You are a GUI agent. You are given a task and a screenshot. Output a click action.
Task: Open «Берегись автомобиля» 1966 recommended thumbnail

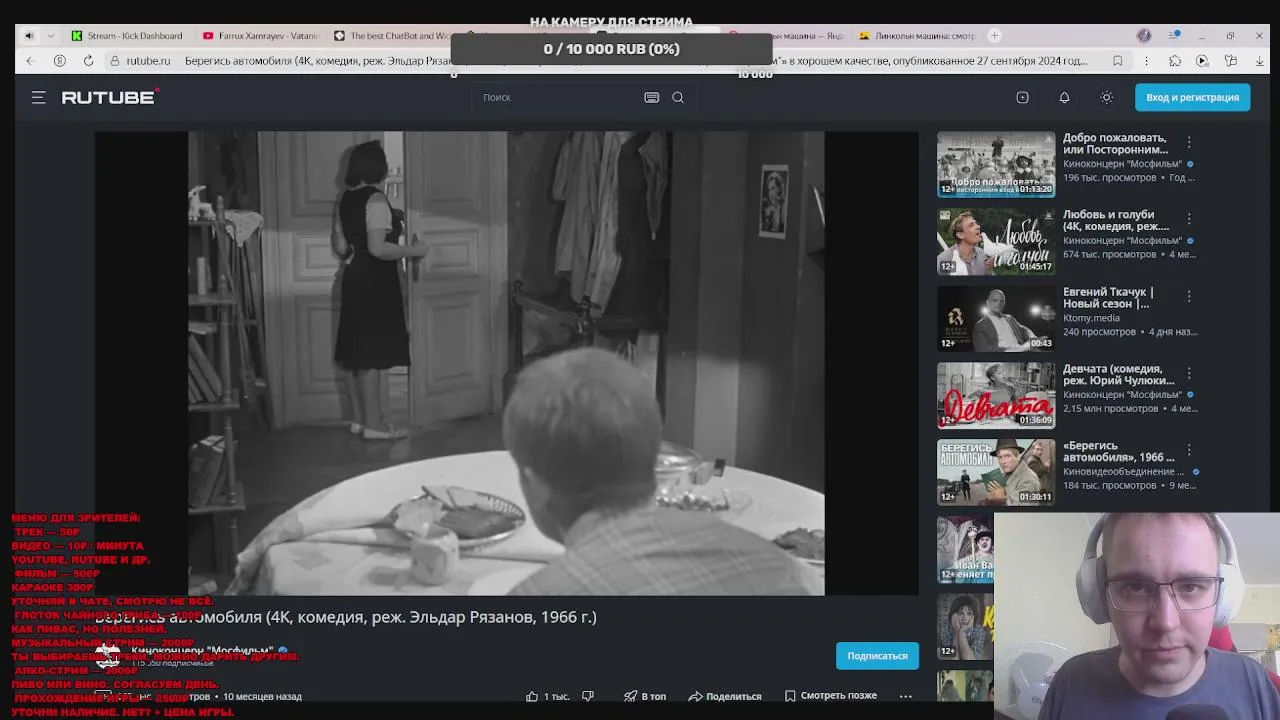996,472
